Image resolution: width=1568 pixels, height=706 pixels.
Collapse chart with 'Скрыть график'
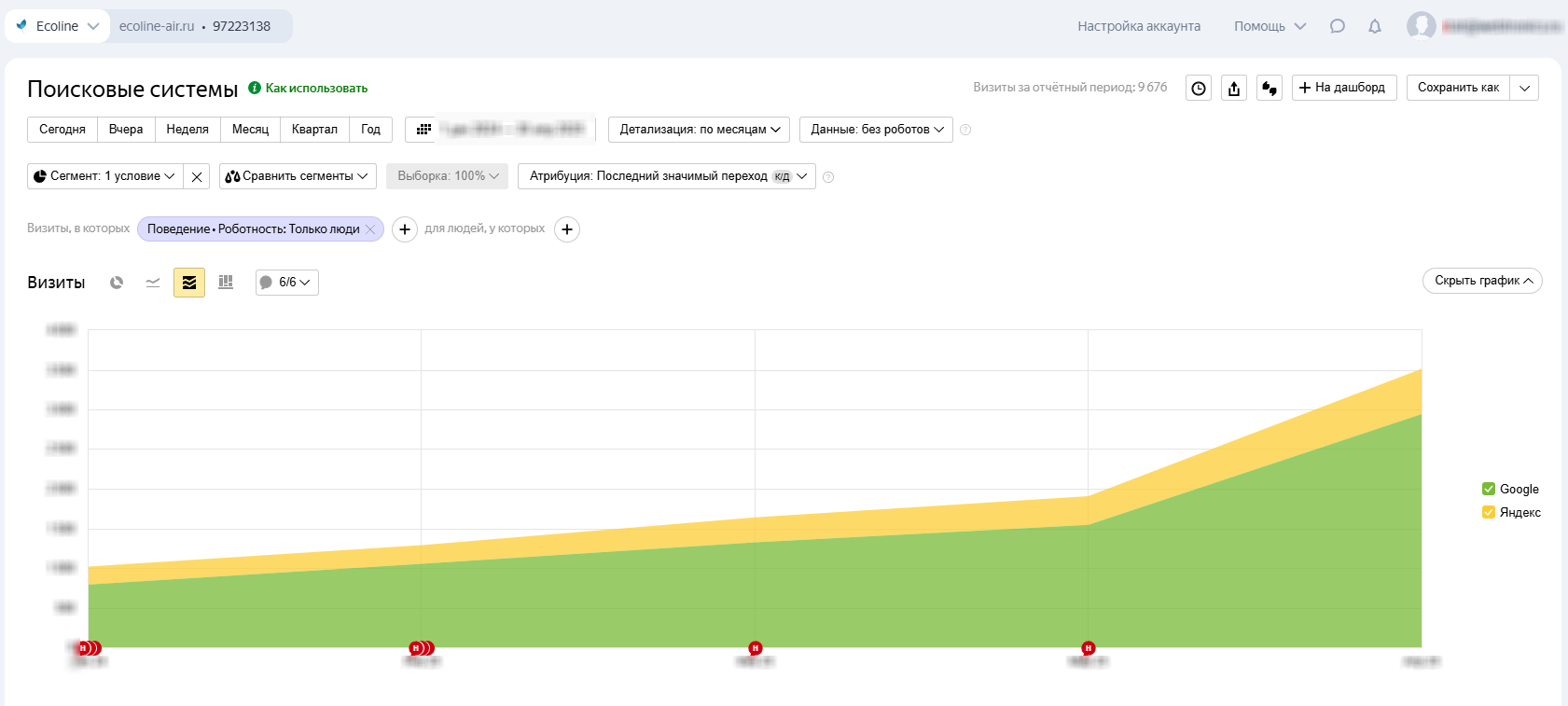1481,281
